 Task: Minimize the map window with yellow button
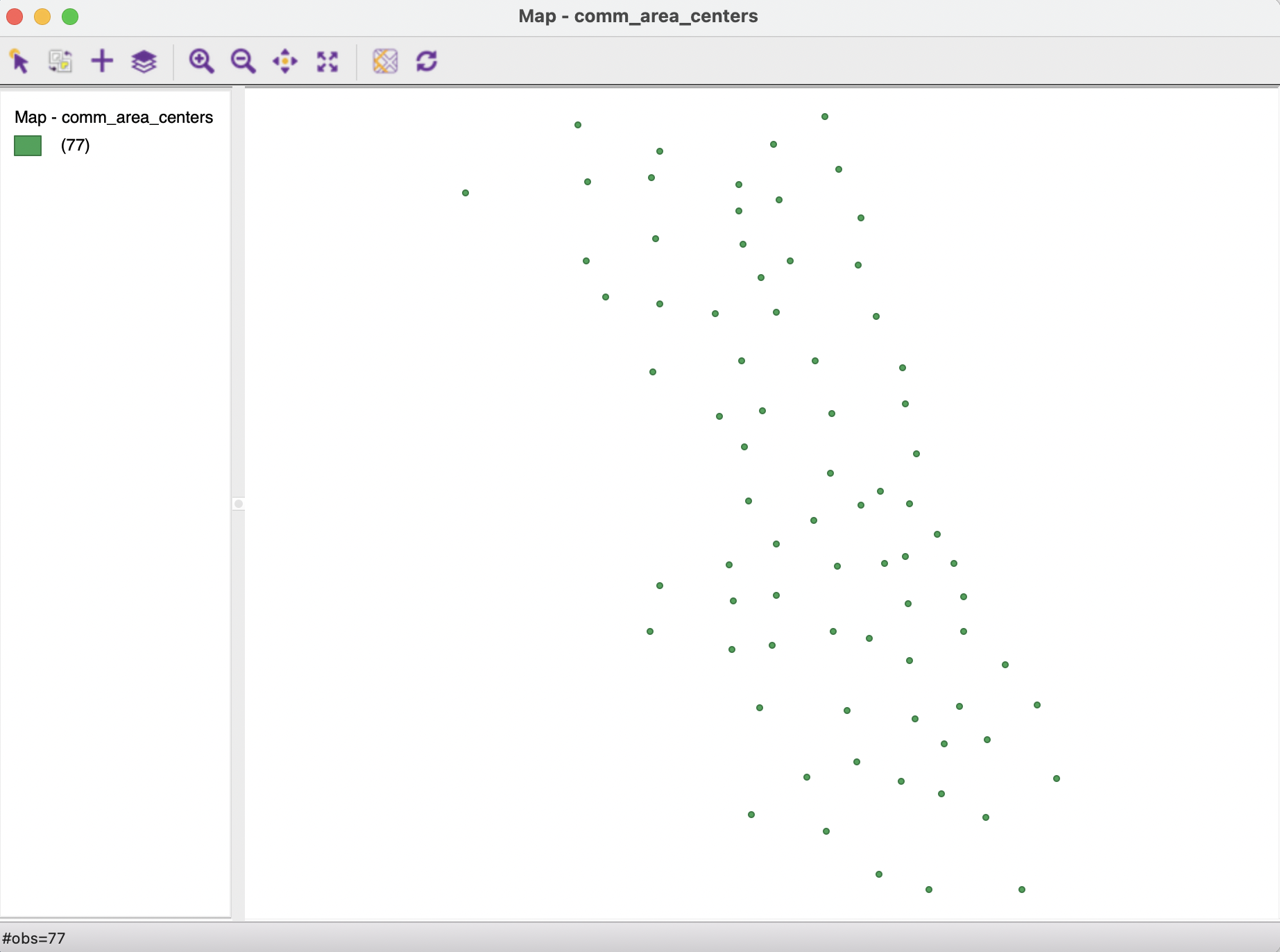(42, 16)
